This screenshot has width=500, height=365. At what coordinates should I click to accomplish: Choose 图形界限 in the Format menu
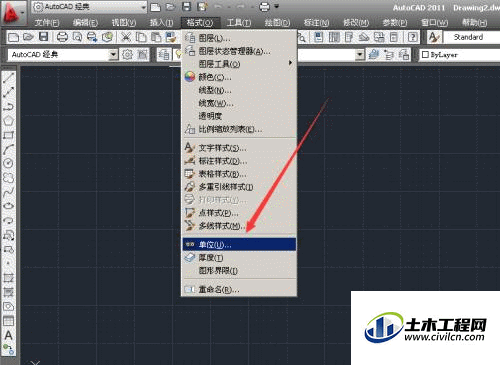point(239,270)
